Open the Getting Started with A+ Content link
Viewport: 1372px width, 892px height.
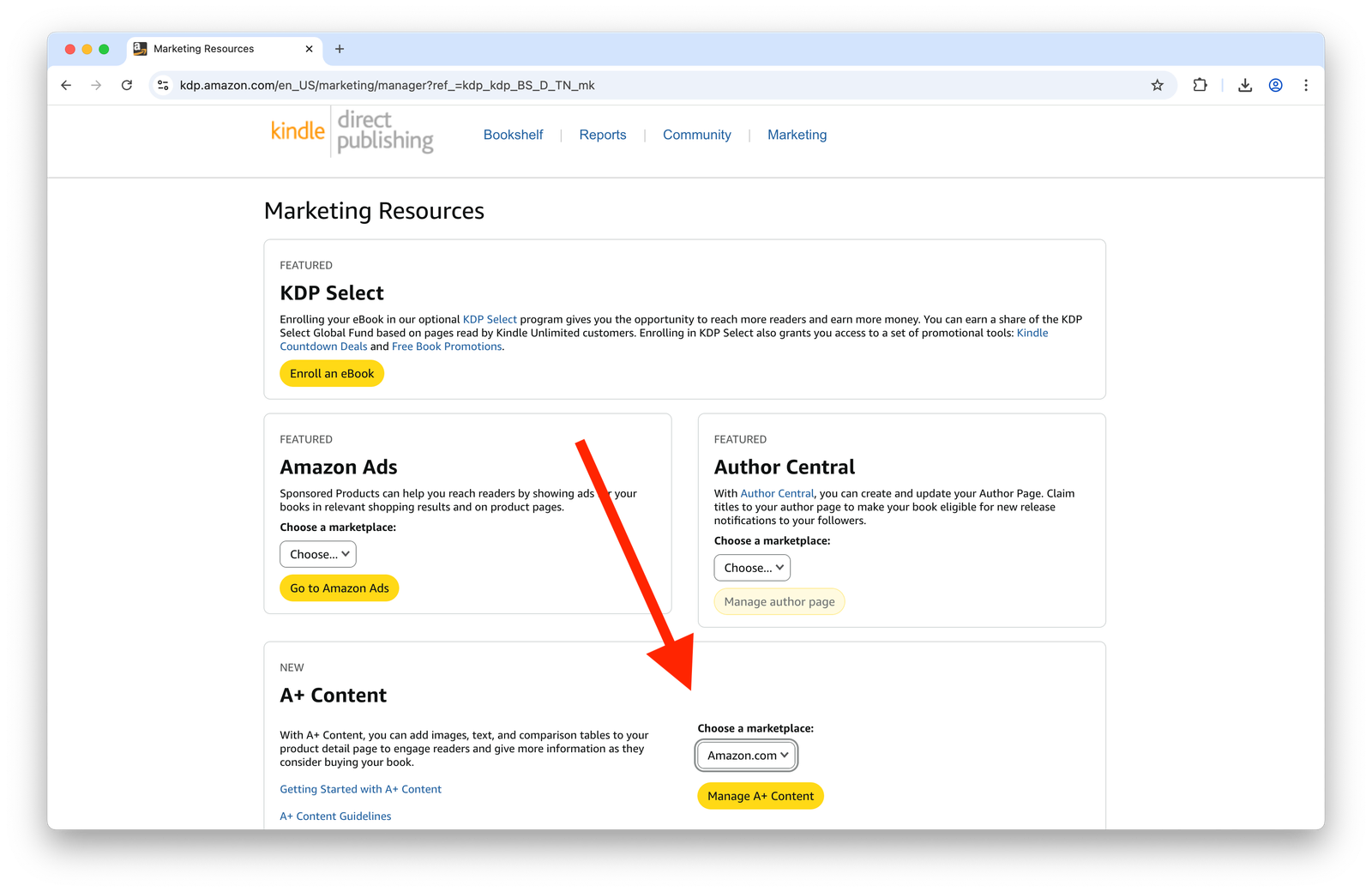(360, 788)
